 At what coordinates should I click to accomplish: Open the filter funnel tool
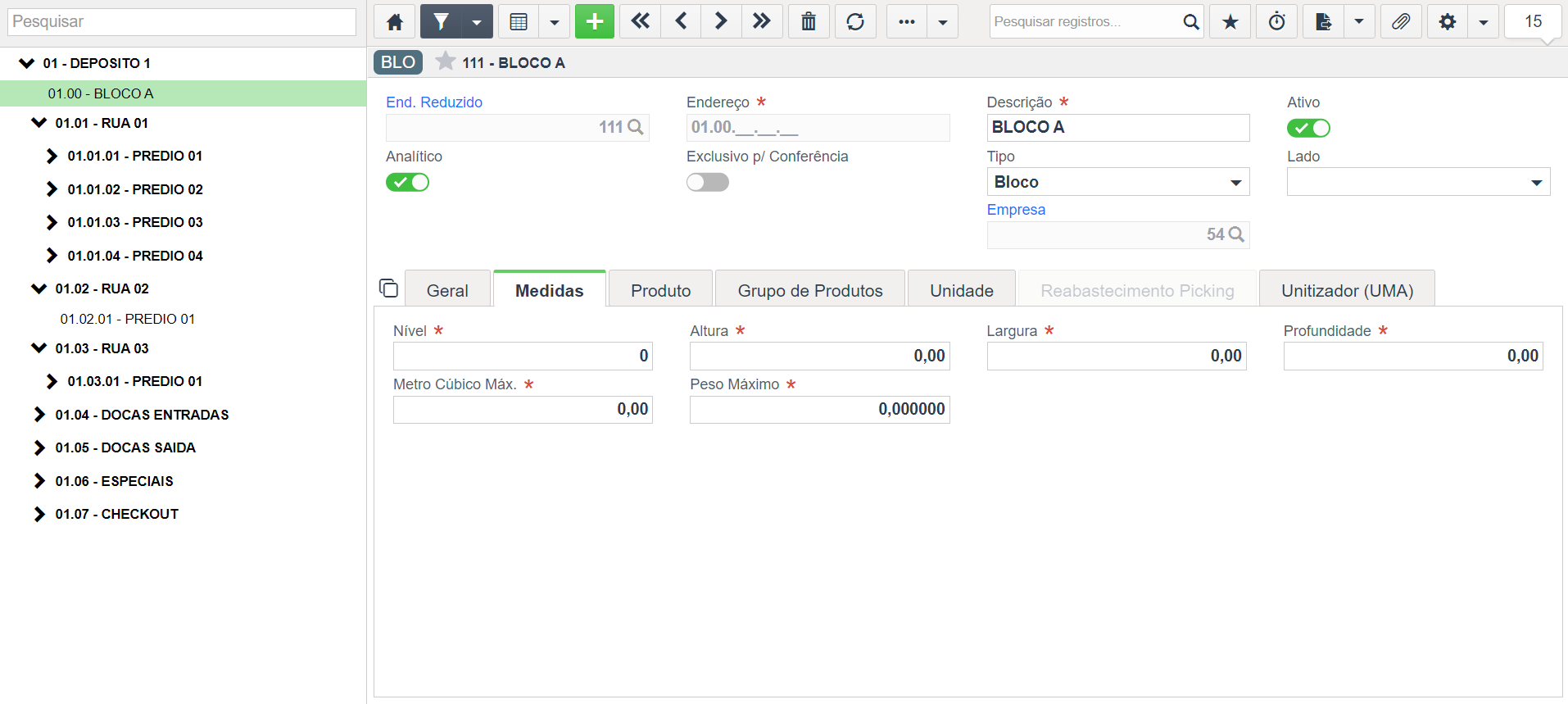[x=441, y=21]
